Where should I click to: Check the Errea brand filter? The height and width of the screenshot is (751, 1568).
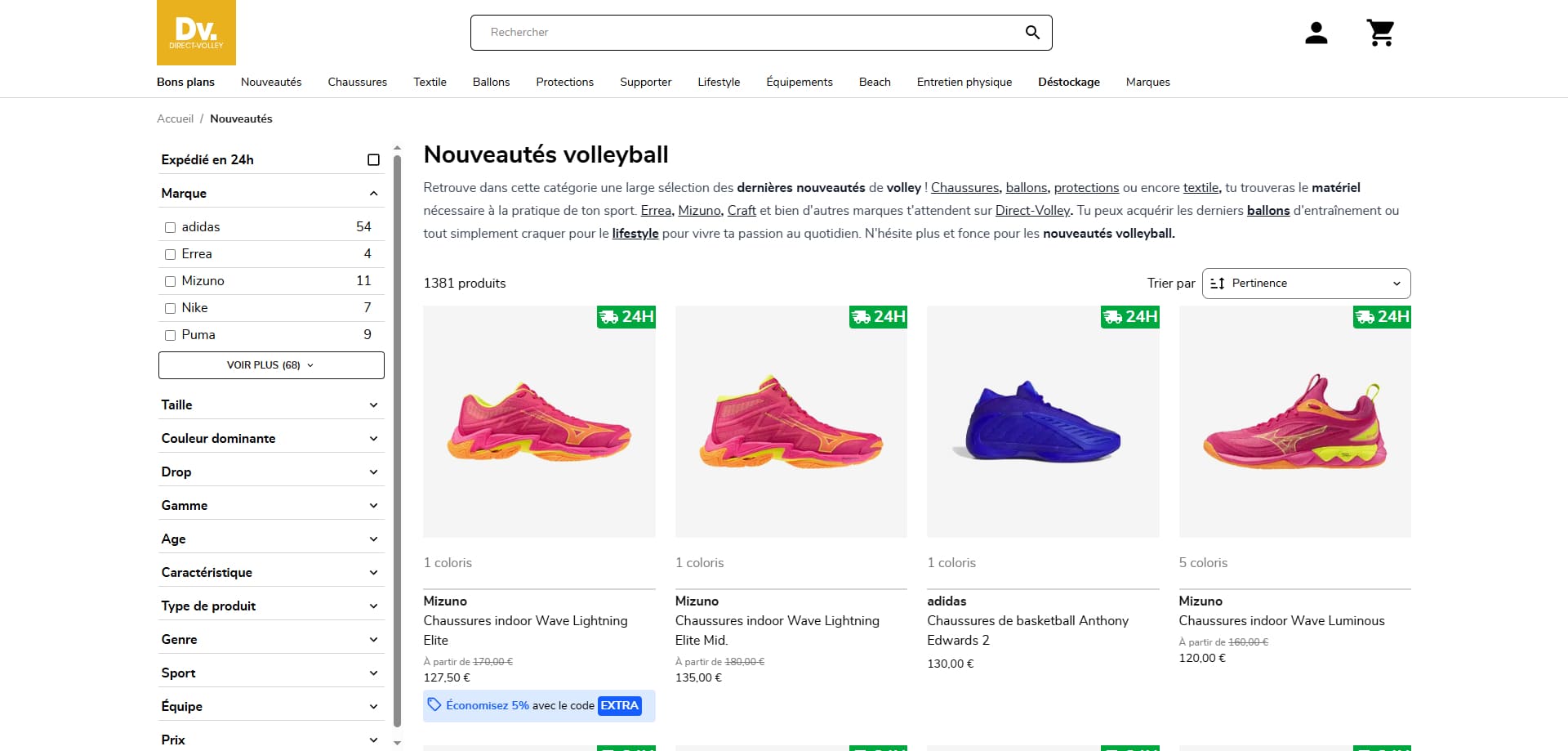click(170, 254)
